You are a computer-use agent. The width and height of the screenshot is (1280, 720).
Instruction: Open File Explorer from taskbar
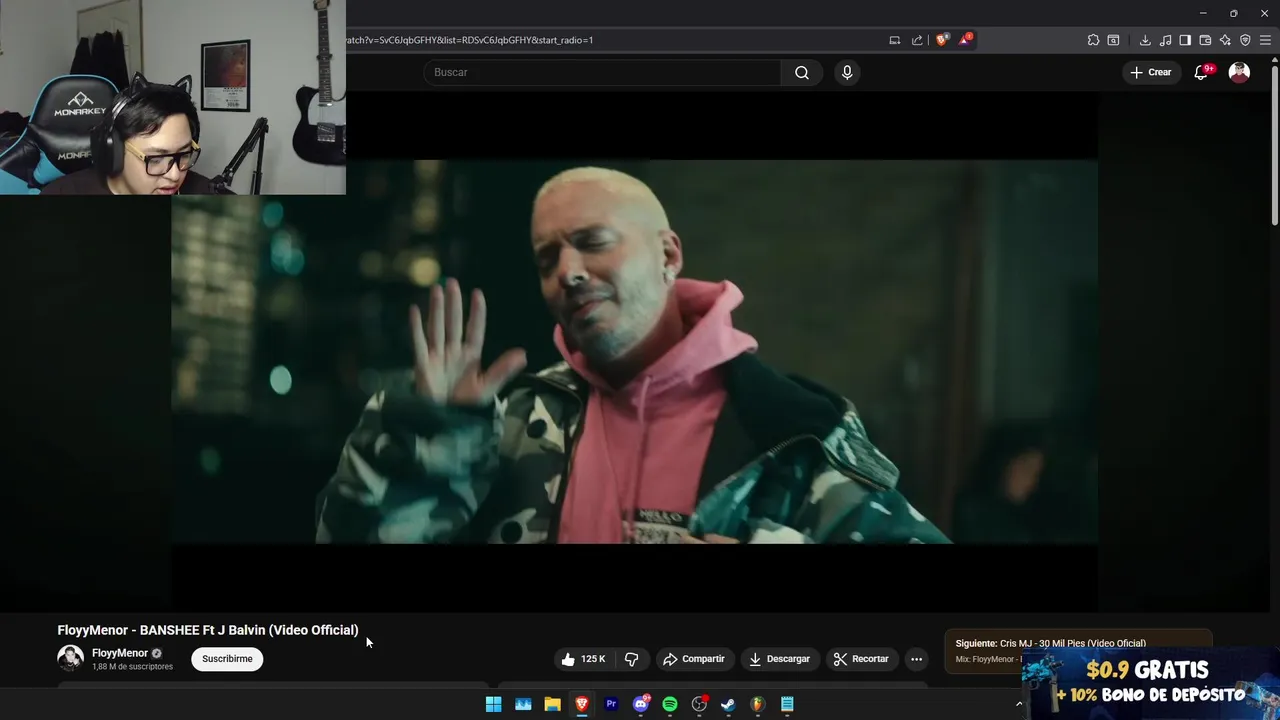click(x=552, y=704)
